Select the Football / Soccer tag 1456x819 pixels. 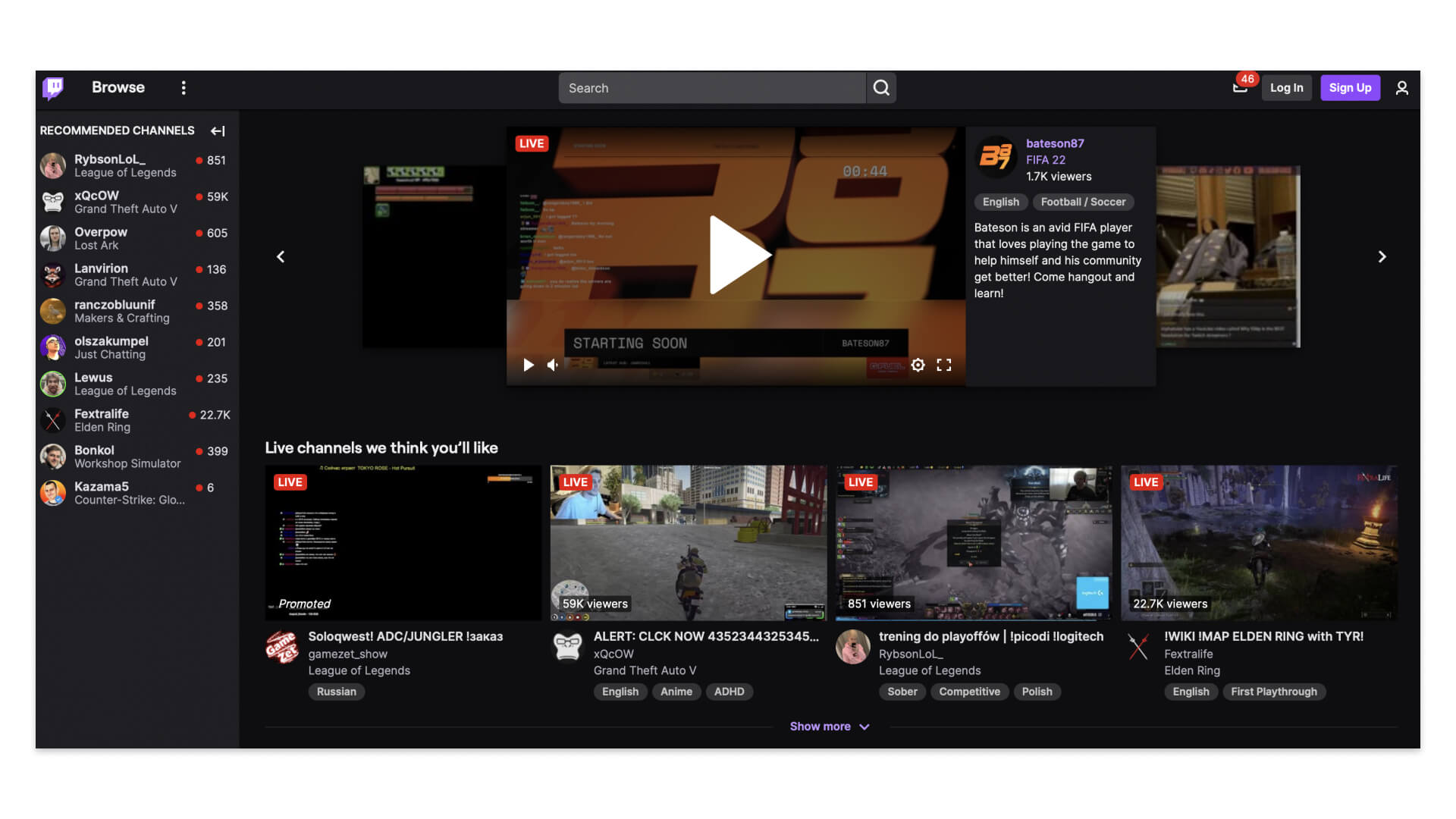click(x=1082, y=202)
